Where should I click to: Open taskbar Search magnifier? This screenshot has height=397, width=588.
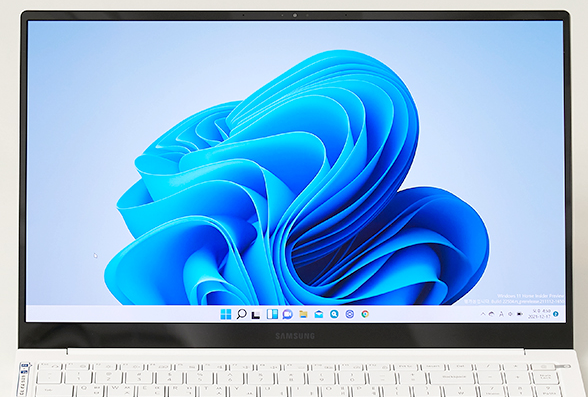(242, 314)
